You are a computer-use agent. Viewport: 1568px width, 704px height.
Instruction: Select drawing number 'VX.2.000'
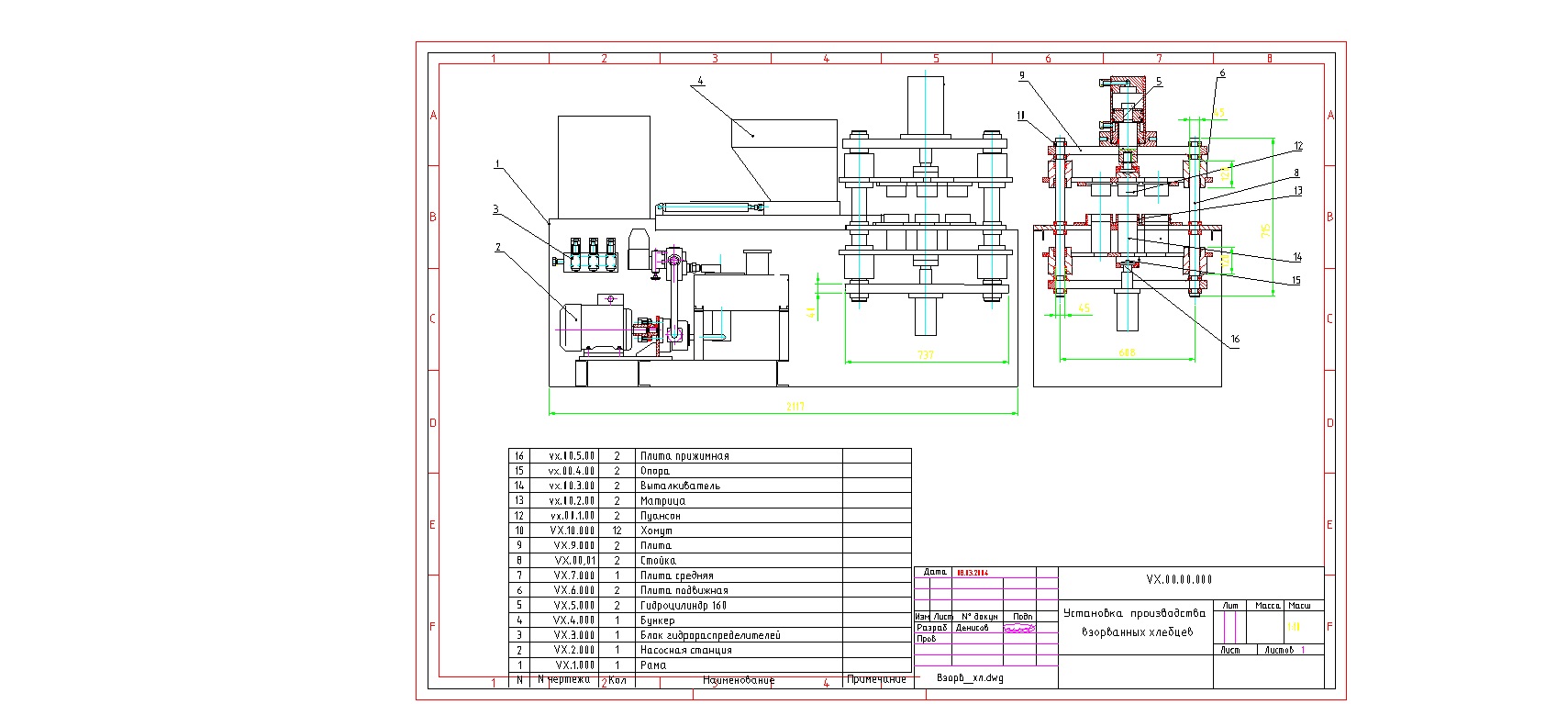575,650
